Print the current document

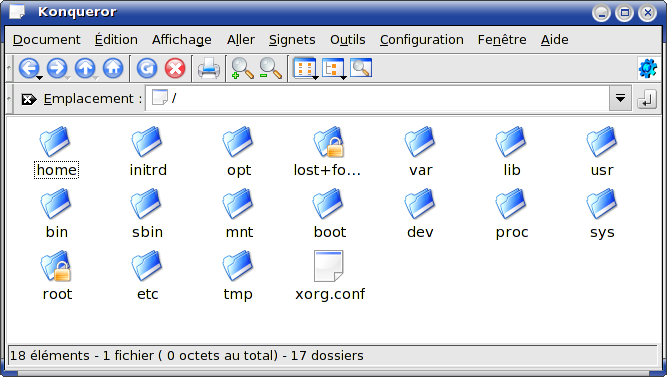tap(209, 68)
